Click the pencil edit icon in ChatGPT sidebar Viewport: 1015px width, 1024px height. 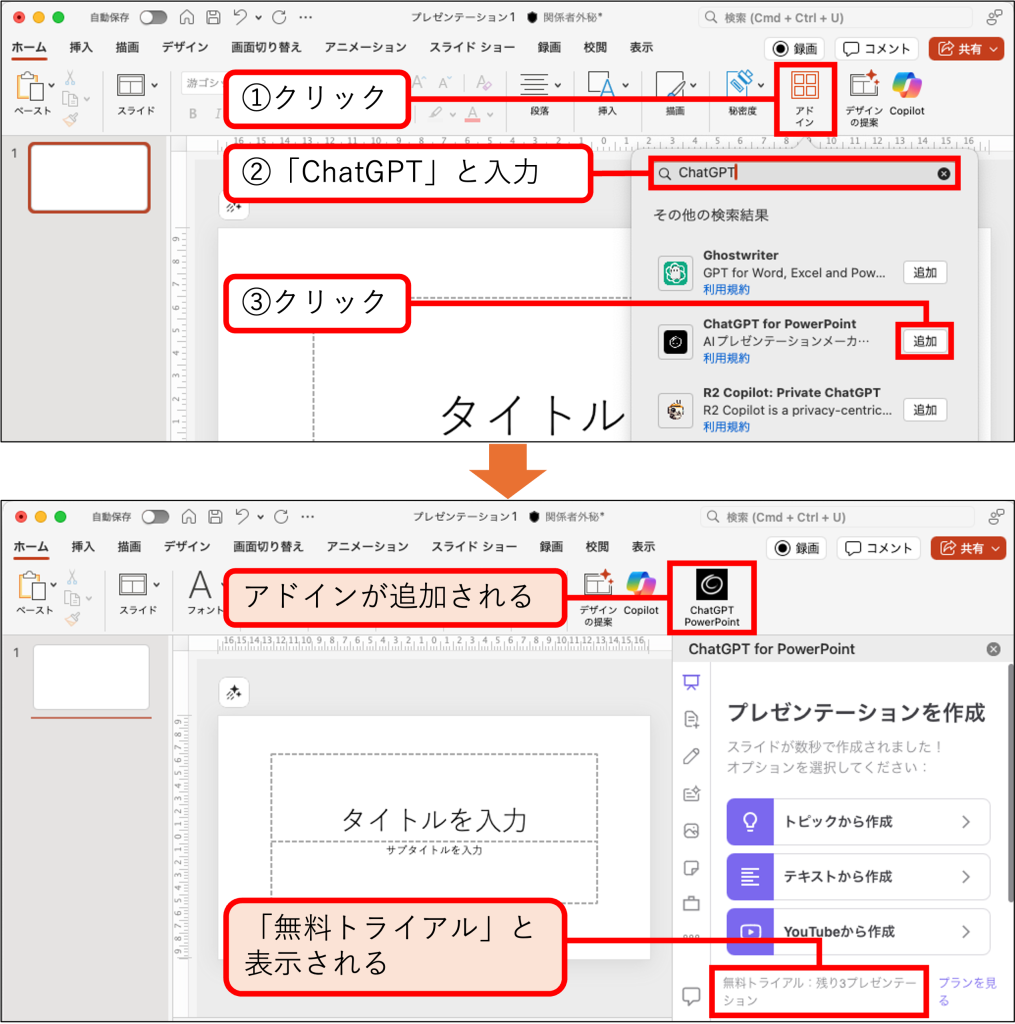691,756
